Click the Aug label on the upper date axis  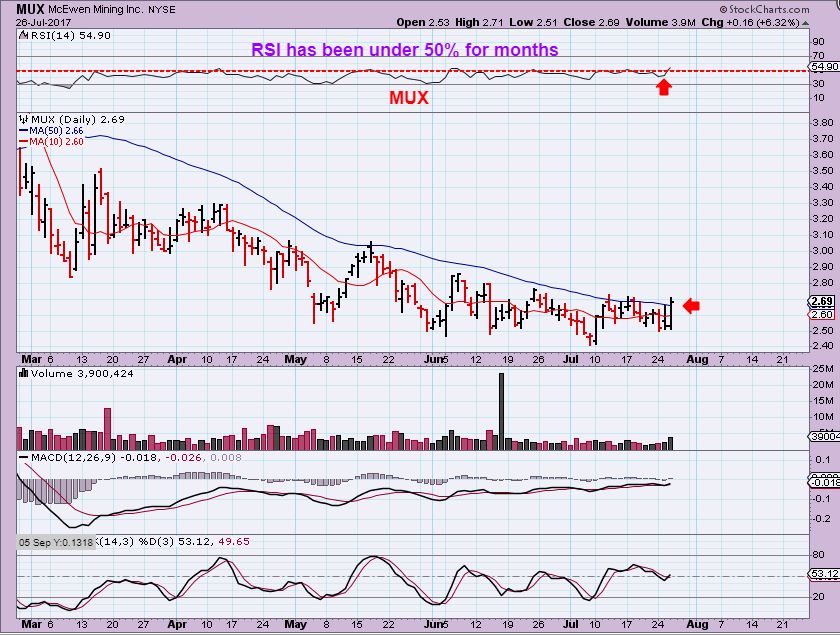tap(697, 360)
